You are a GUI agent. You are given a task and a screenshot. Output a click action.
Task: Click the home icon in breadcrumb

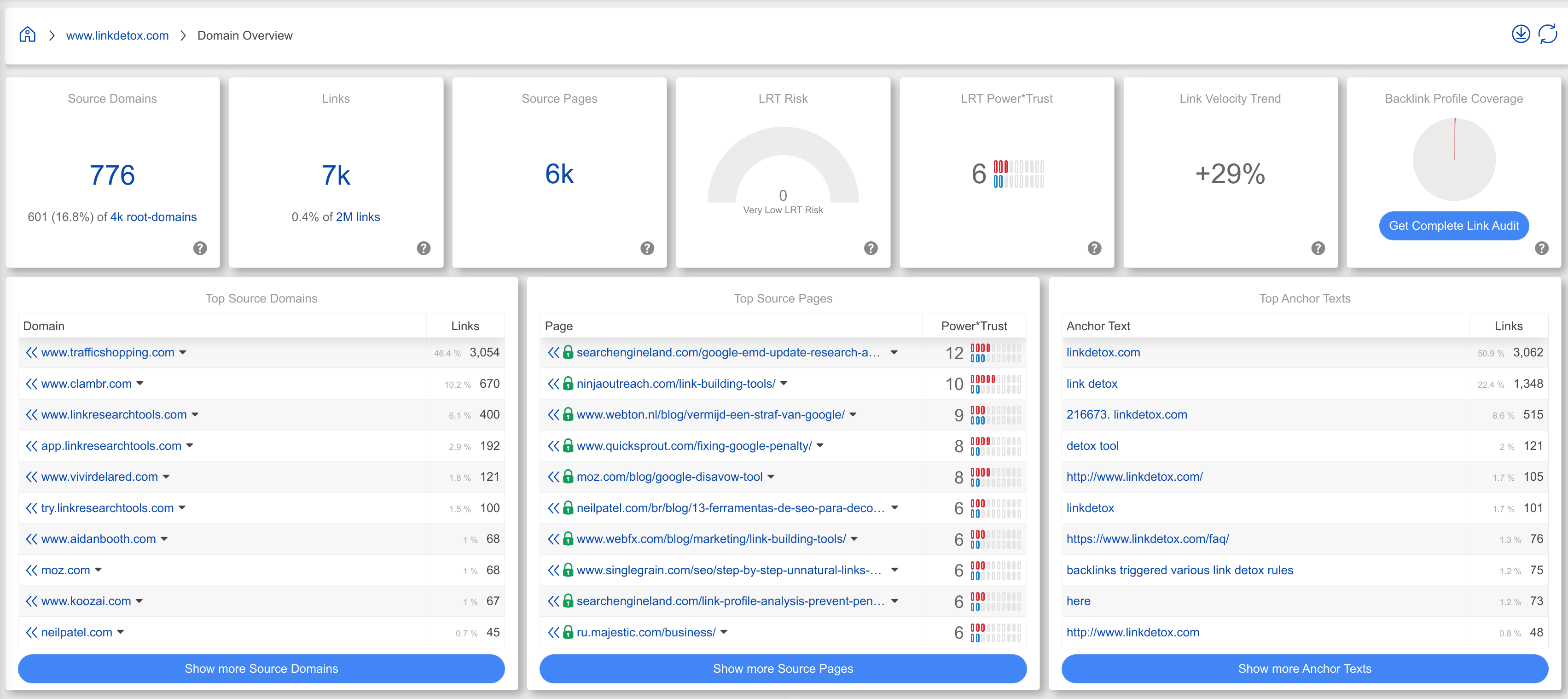point(27,35)
